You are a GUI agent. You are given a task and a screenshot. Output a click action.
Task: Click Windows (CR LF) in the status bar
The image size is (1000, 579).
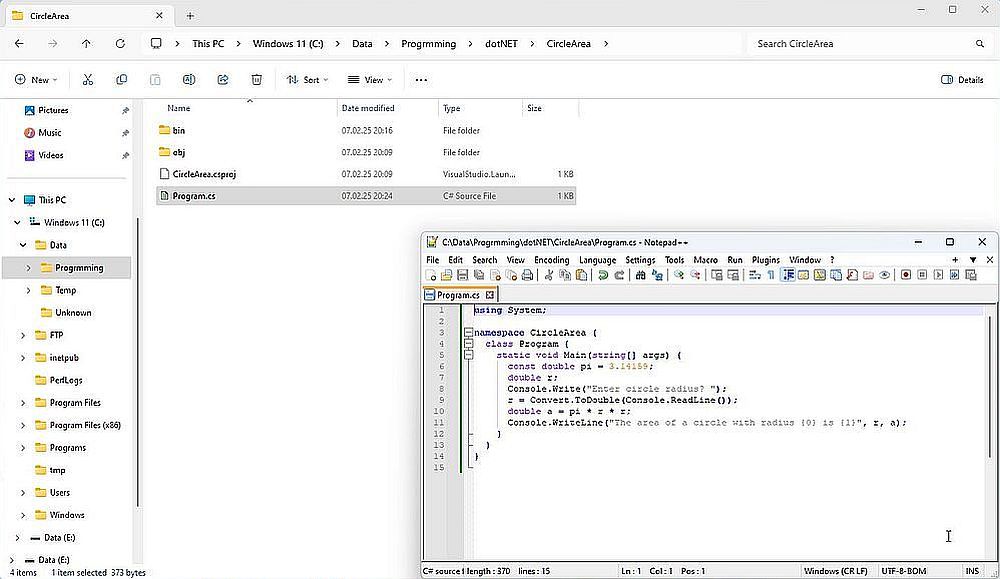click(x=835, y=571)
